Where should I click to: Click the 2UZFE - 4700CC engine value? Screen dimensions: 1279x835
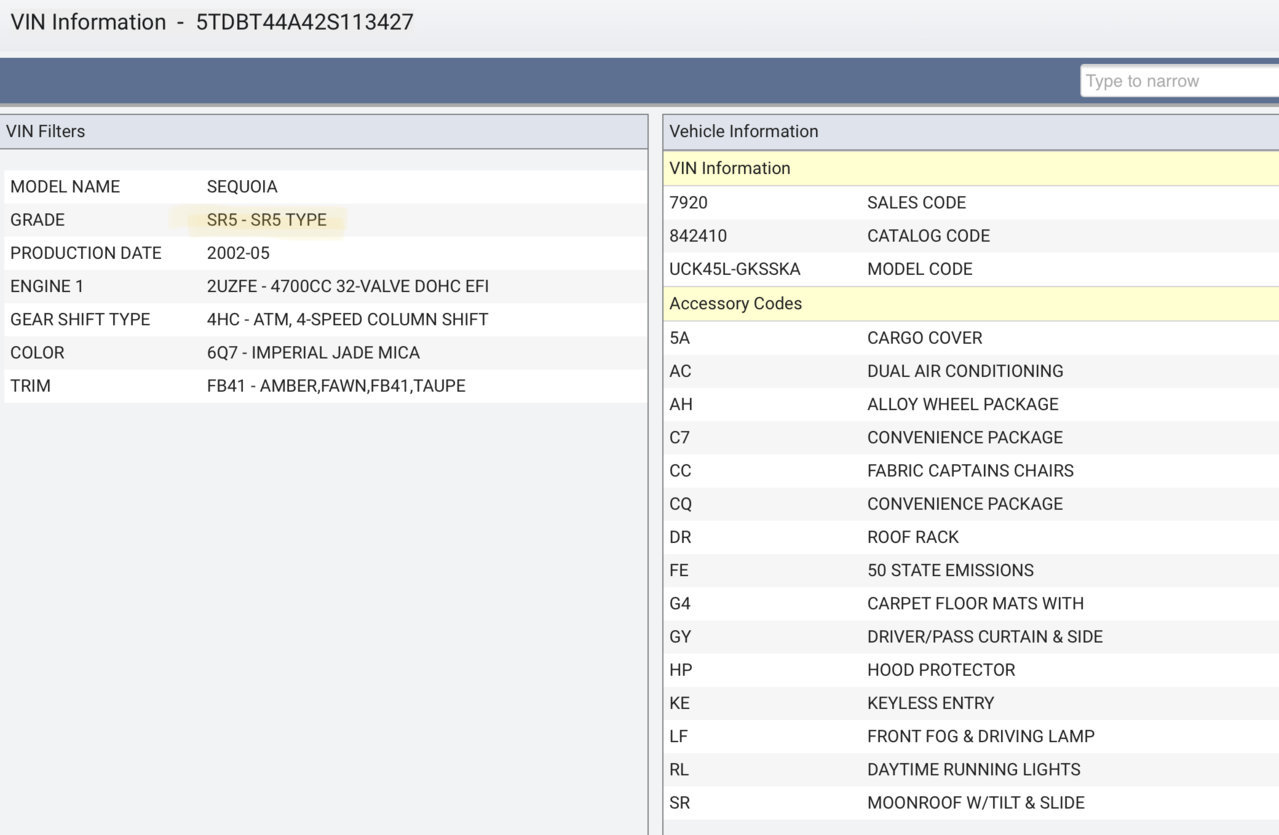click(x=348, y=286)
